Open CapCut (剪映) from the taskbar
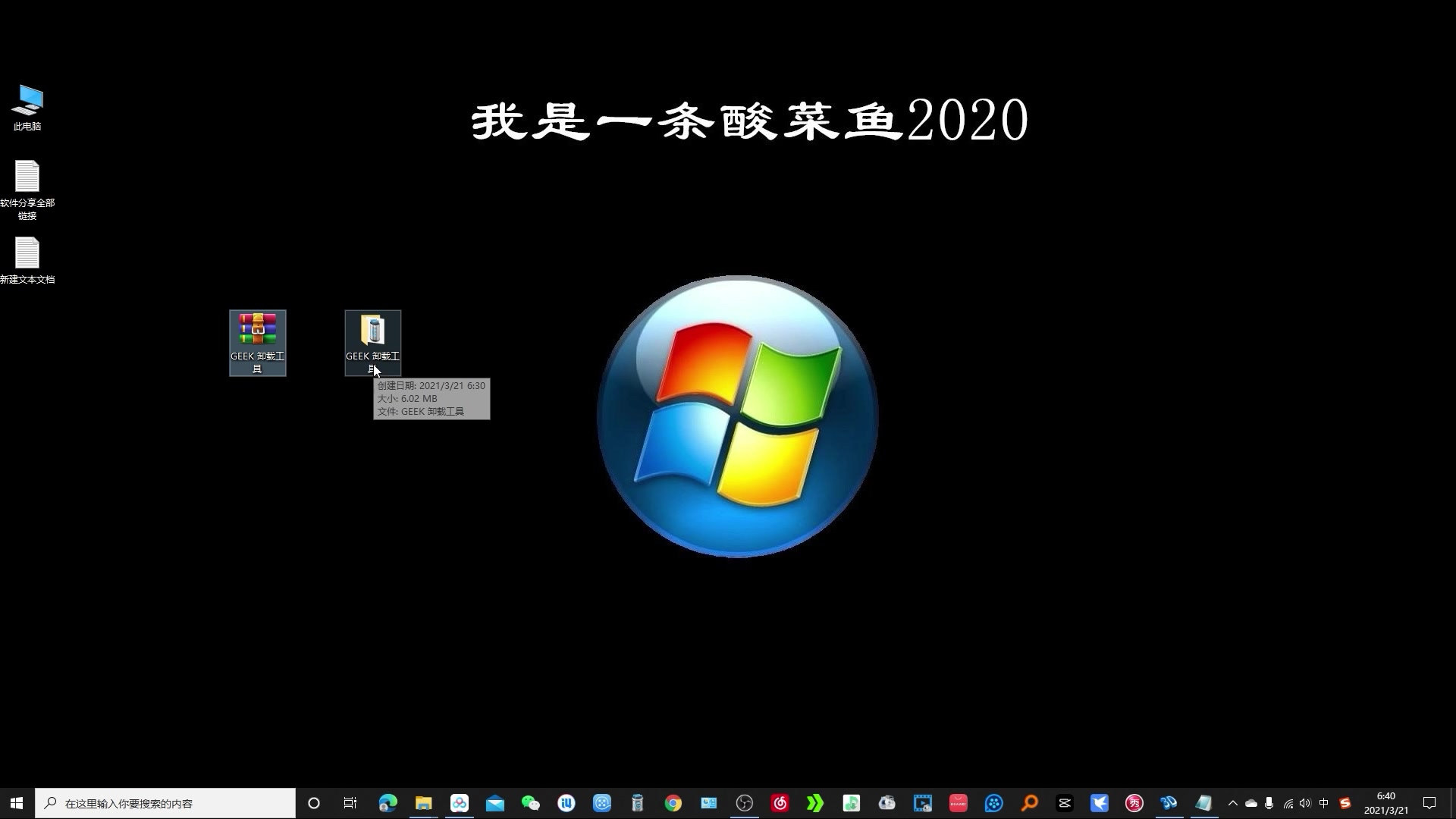This screenshot has height=819, width=1456. [x=1065, y=803]
